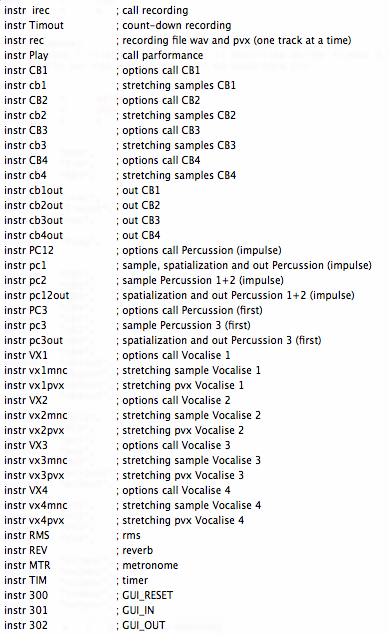Click the 'instr CB1' entry
Viewport: 389px width, 635px height.
pyautogui.click(x=26, y=70)
